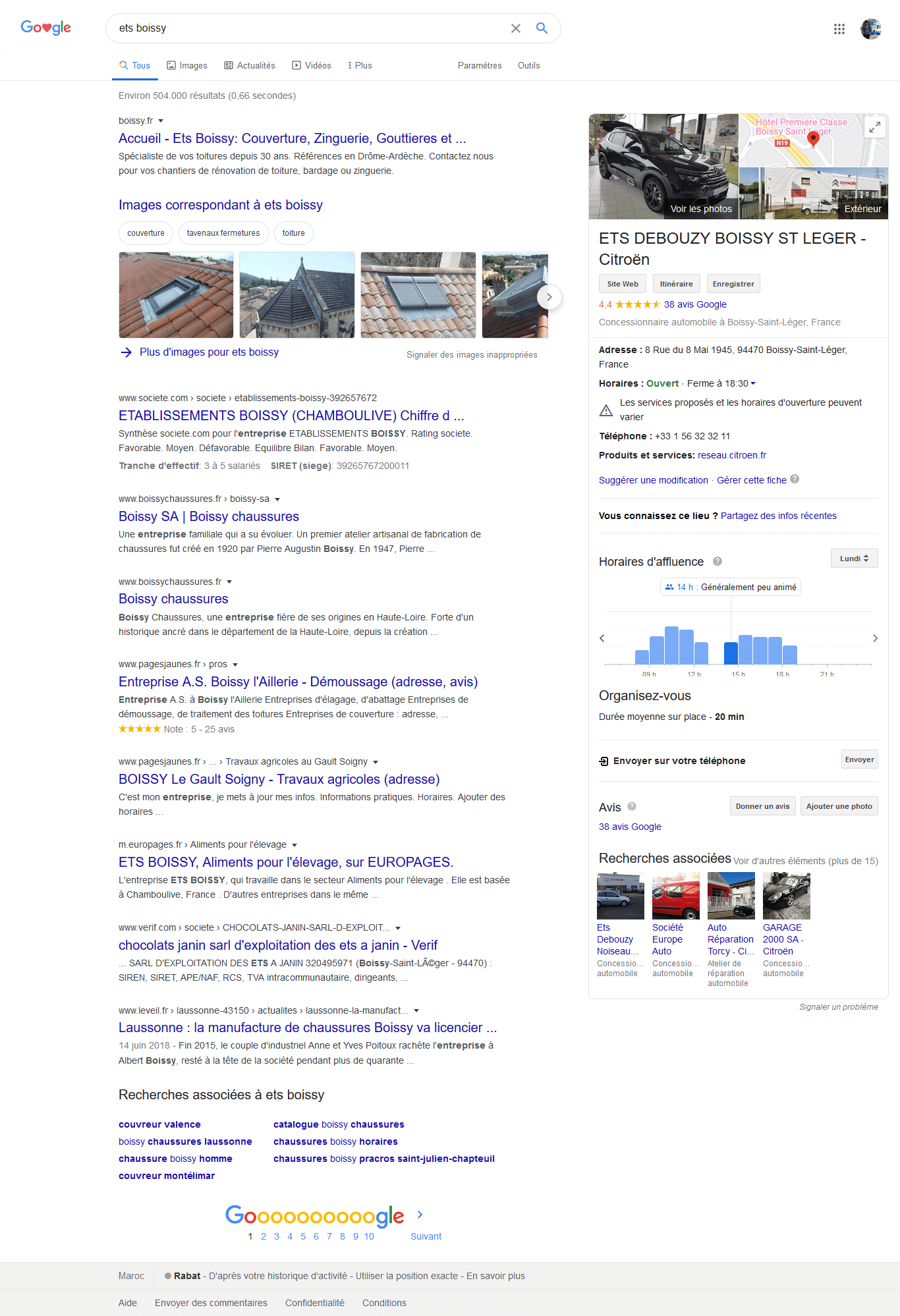
Task: Open Boissy SA | Boissy chaussures result
Action: point(209,516)
